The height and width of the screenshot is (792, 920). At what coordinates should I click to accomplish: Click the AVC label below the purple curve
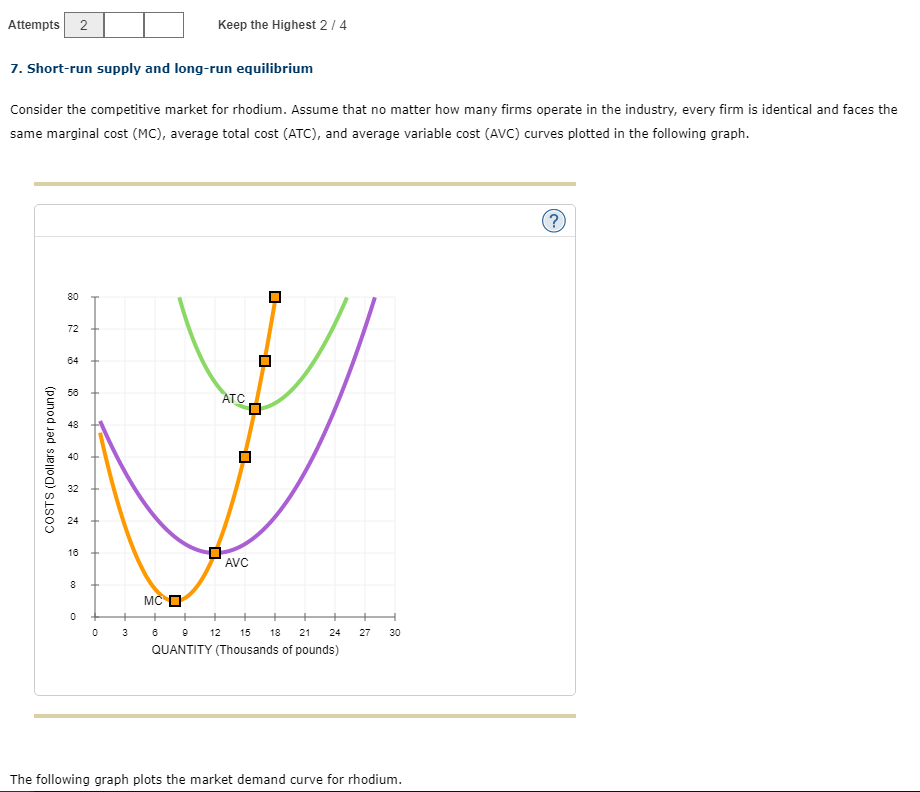point(236,563)
